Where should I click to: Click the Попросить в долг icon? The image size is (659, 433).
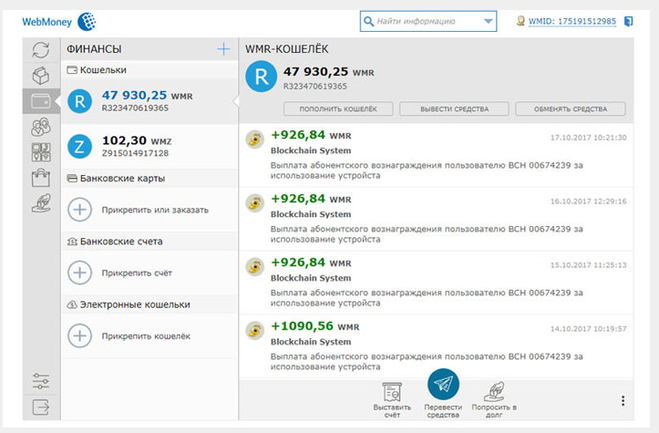coord(494,391)
